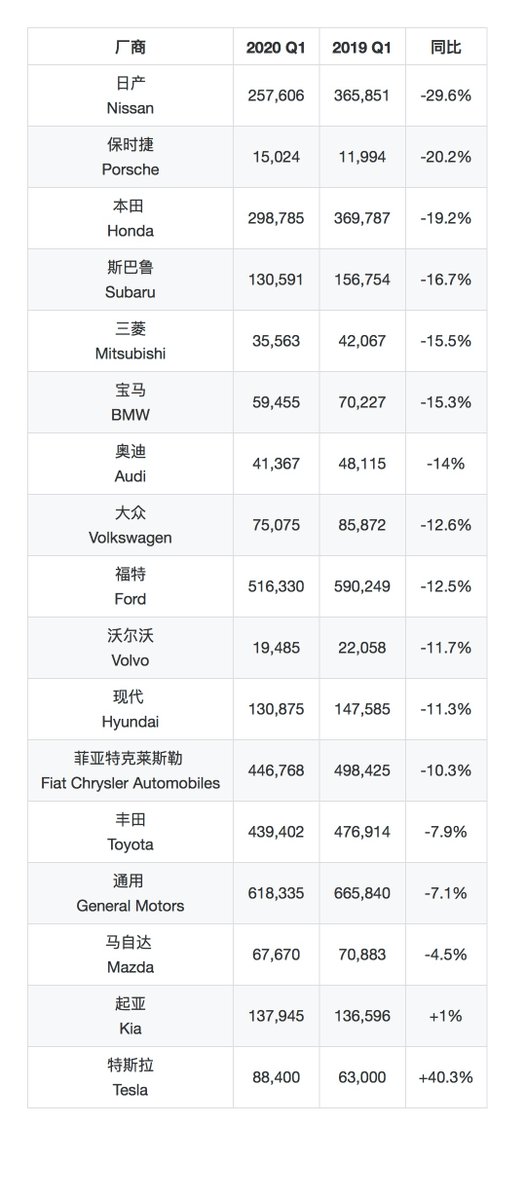Select Kia's +1% change cell

pyautogui.click(x=446, y=1015)
